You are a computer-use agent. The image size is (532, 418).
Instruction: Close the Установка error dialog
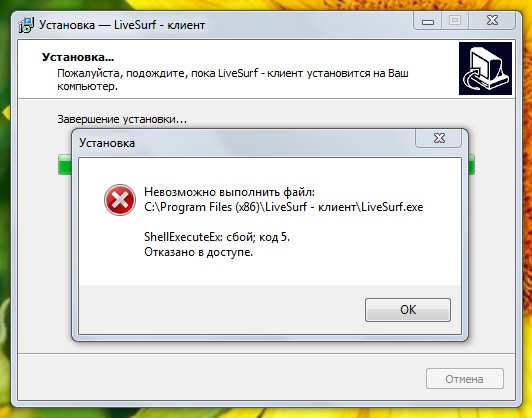[439, 138]
